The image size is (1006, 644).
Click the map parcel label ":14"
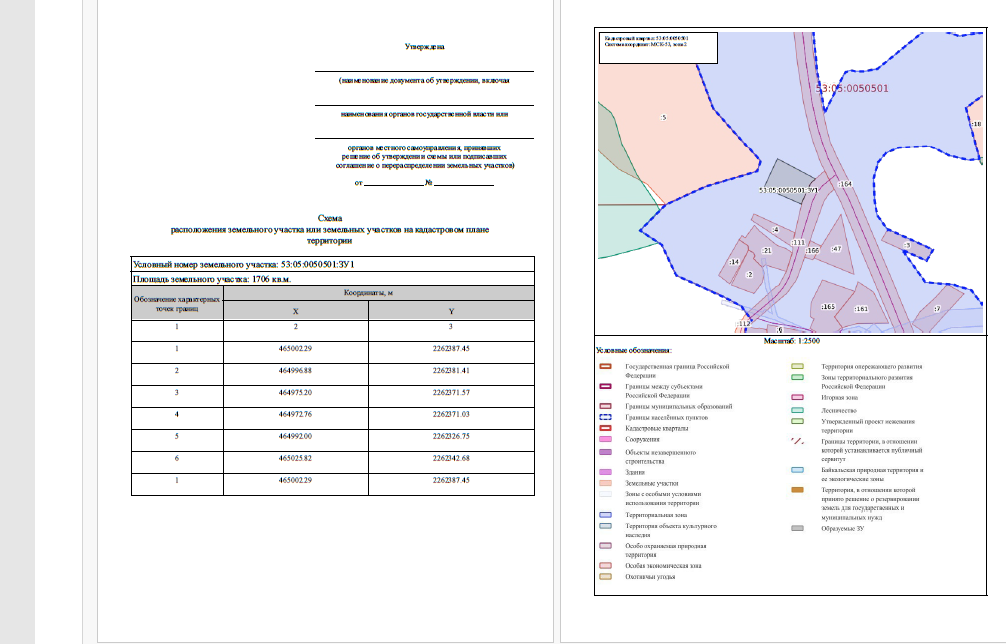734,262
